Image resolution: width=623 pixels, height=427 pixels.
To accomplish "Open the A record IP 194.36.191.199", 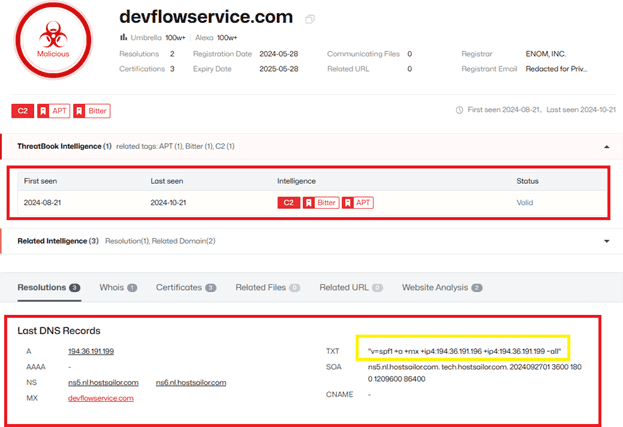I will coord(91,352).
